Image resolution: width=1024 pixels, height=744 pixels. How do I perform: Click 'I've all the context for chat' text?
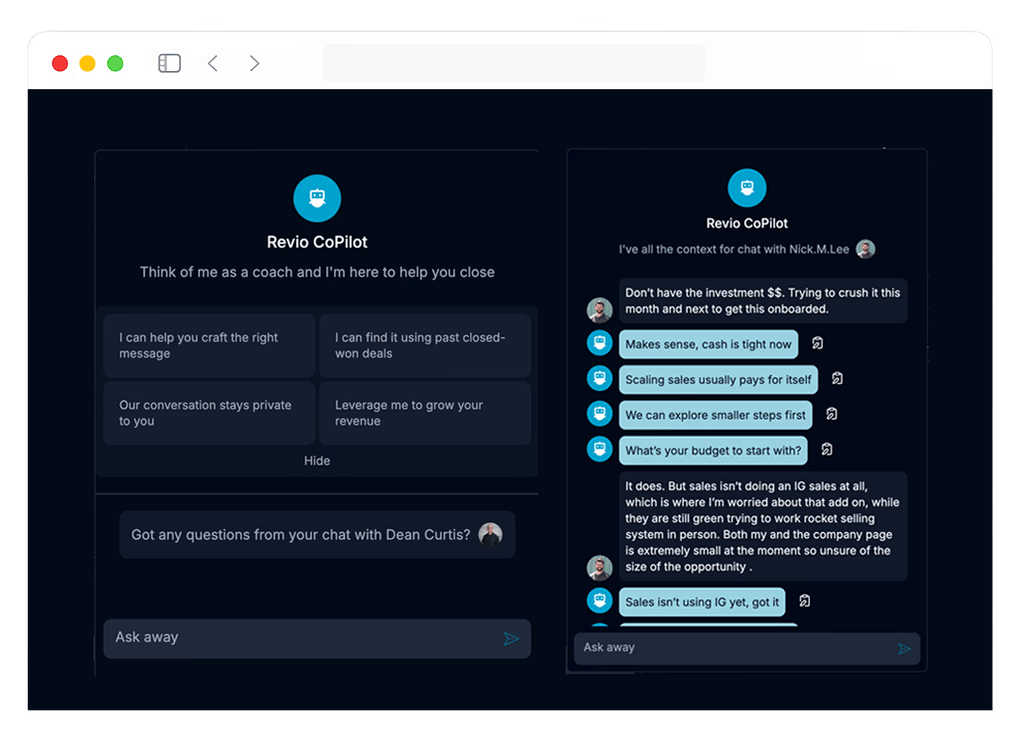(733, 249)
